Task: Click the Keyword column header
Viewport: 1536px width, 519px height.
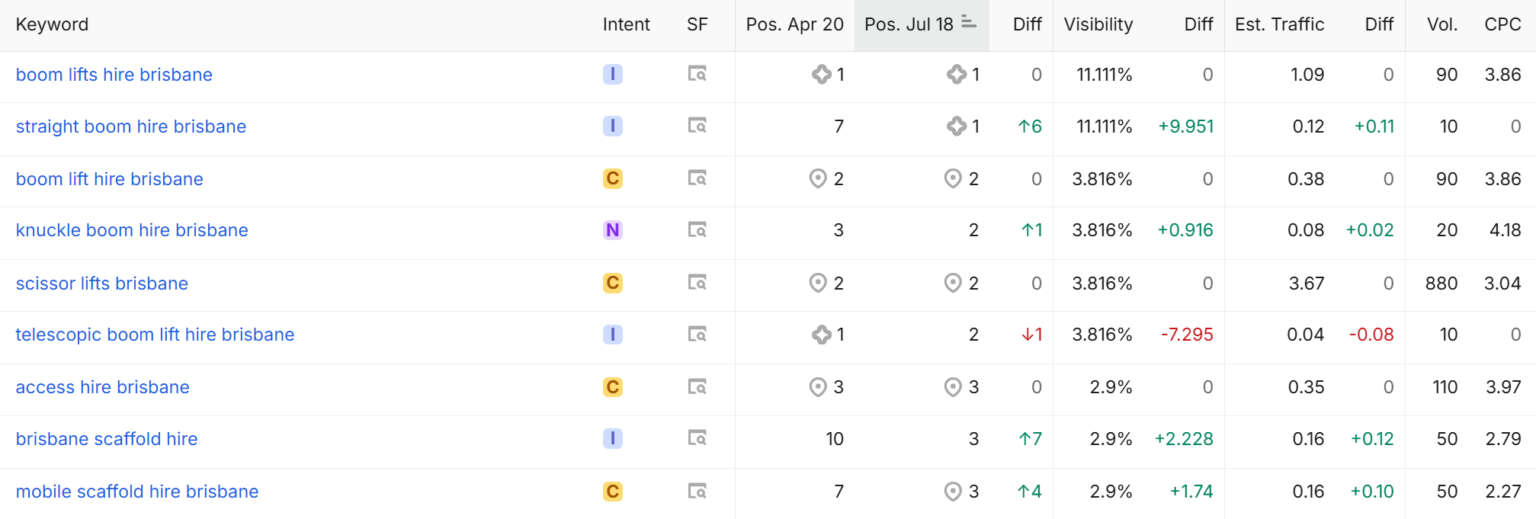Action: [x=52, y=24]
